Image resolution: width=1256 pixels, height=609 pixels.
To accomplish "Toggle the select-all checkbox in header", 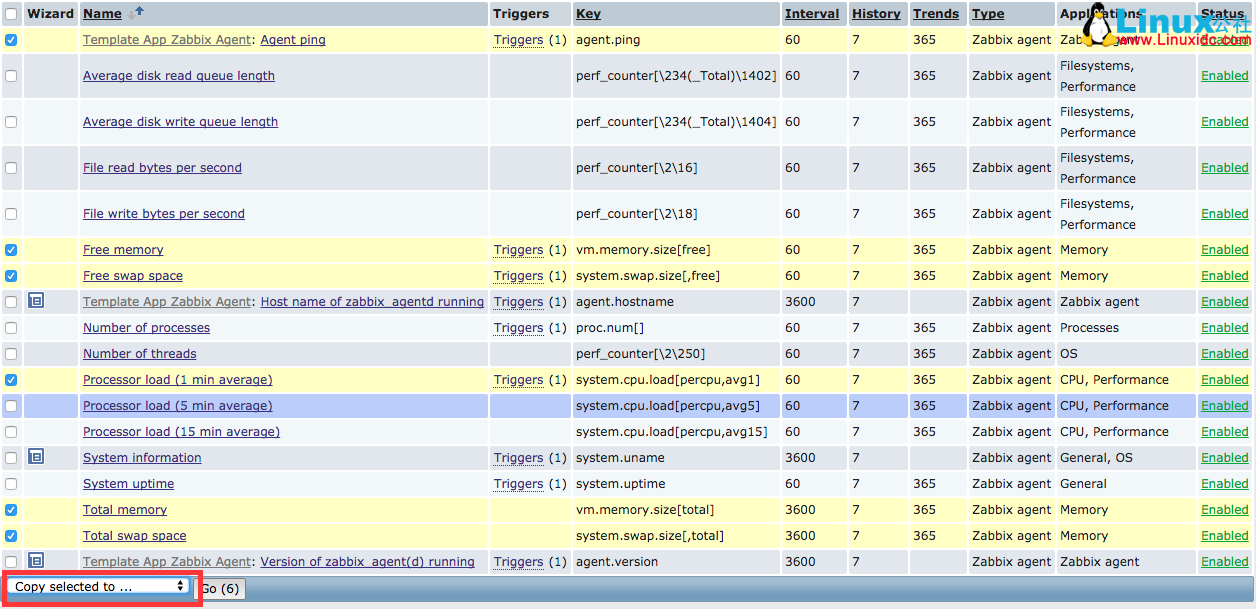I will [x=11, y=14].
